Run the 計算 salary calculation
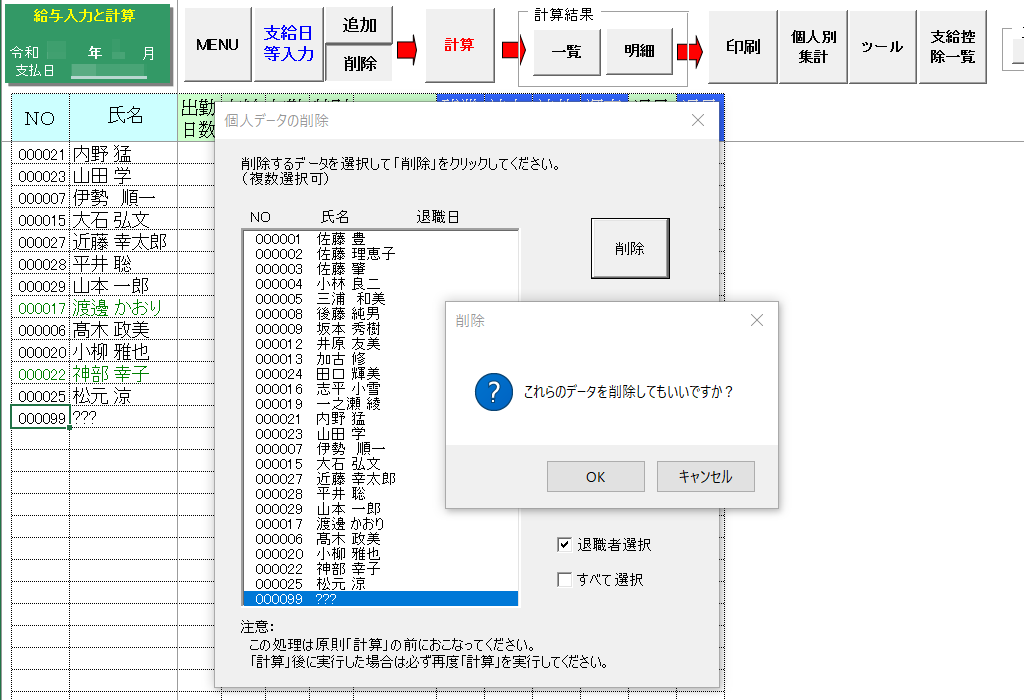Viewport: 1024px width, 700px height. pyautogui.click(x=459, y=45)
